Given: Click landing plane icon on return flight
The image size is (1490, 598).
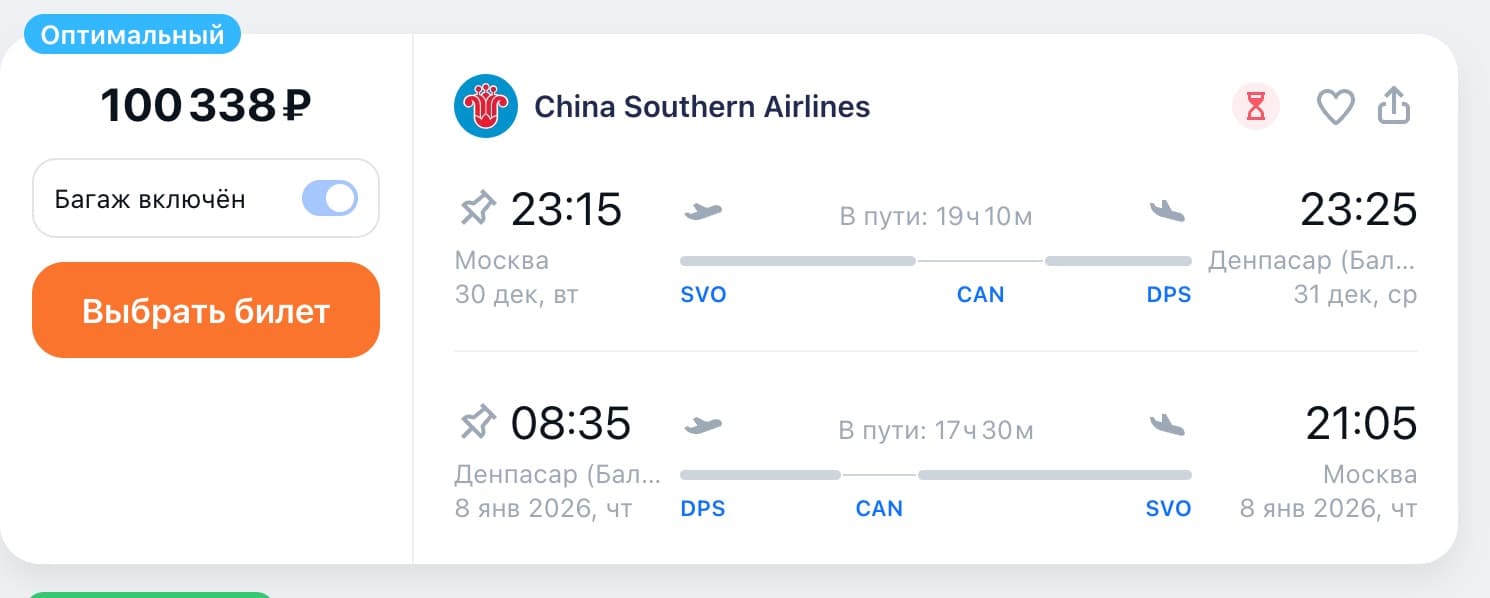Looking at the screenshot, I should coord(1167,425).
